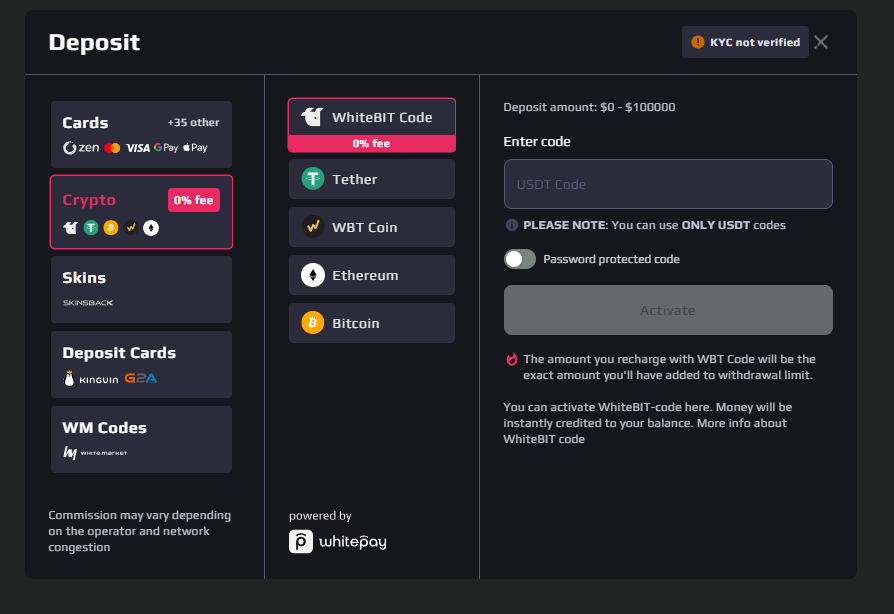Click the Password protected code label

[611, 259]
